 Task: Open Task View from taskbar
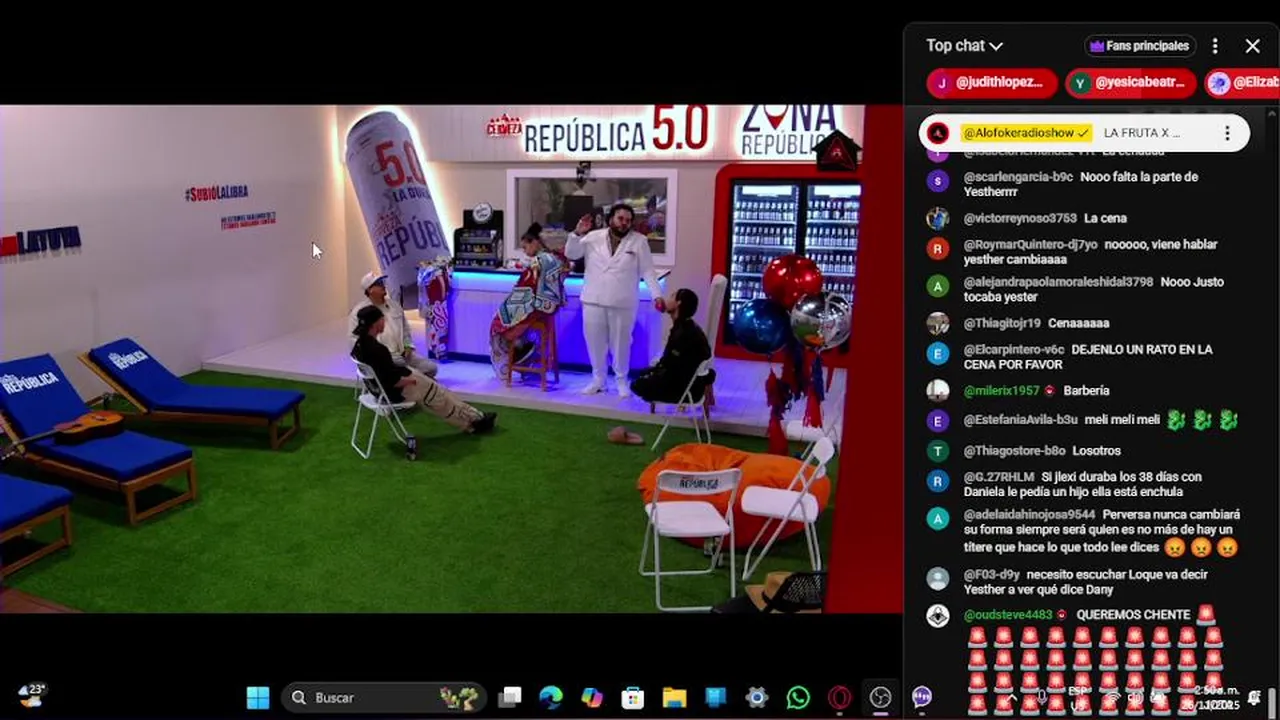[x=511, y=697]
